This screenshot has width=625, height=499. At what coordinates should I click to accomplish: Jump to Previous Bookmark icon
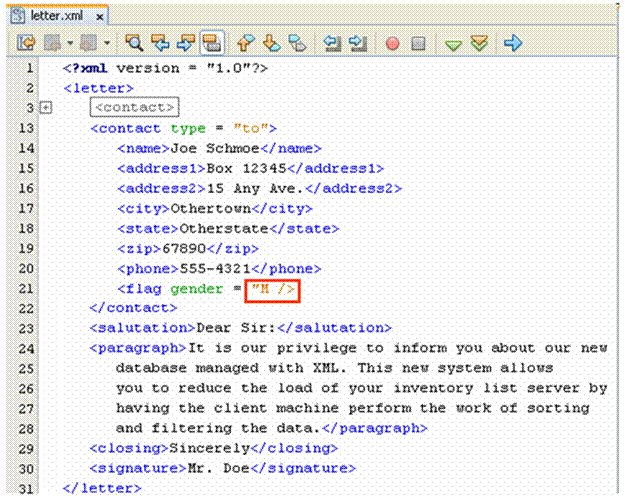pyautogui.click(x=246, y=43)
